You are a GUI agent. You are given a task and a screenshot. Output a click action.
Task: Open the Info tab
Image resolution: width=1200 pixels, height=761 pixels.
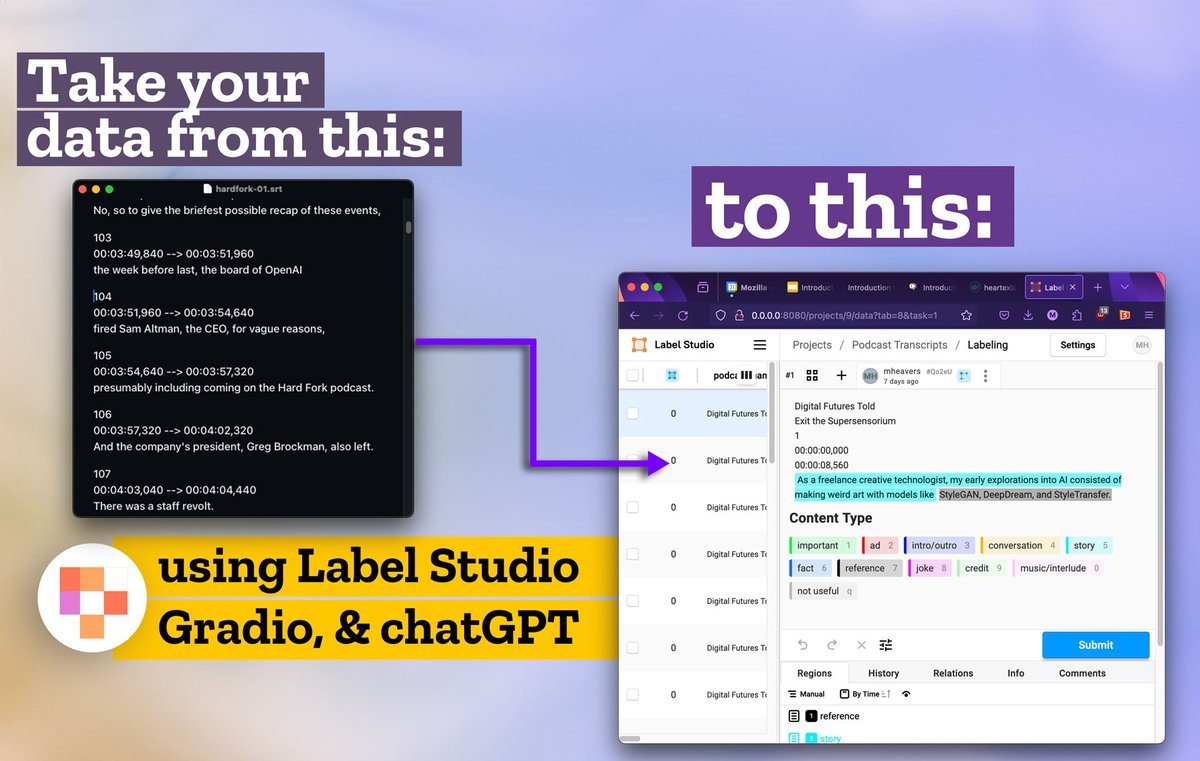pos(1016,673)
